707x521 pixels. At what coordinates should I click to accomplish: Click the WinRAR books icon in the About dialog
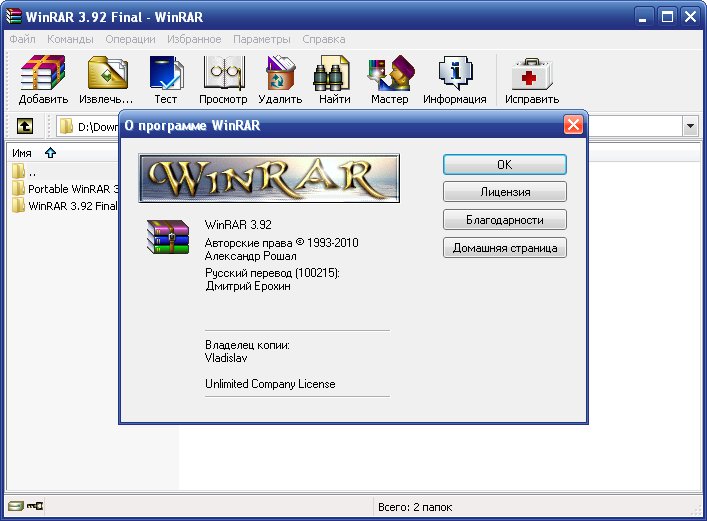[x=168, y=236]
